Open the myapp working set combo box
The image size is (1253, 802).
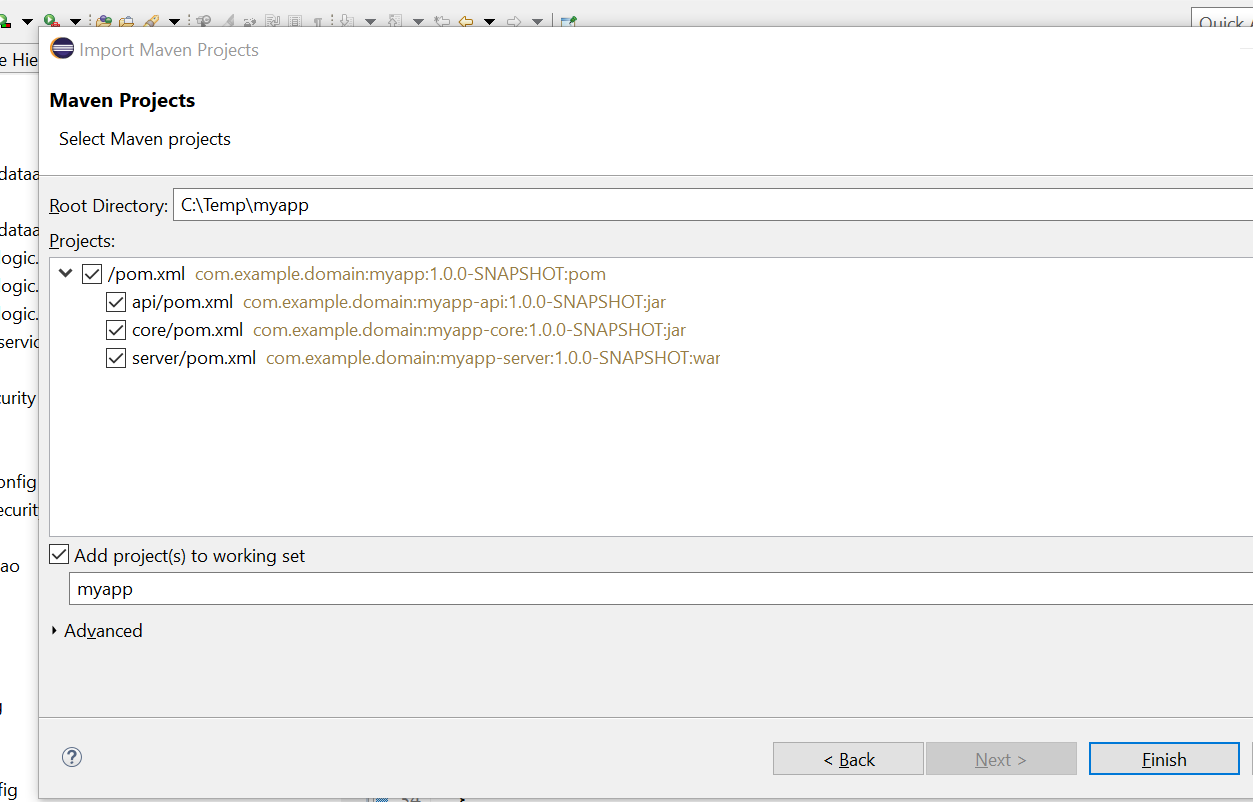[660, 589]
